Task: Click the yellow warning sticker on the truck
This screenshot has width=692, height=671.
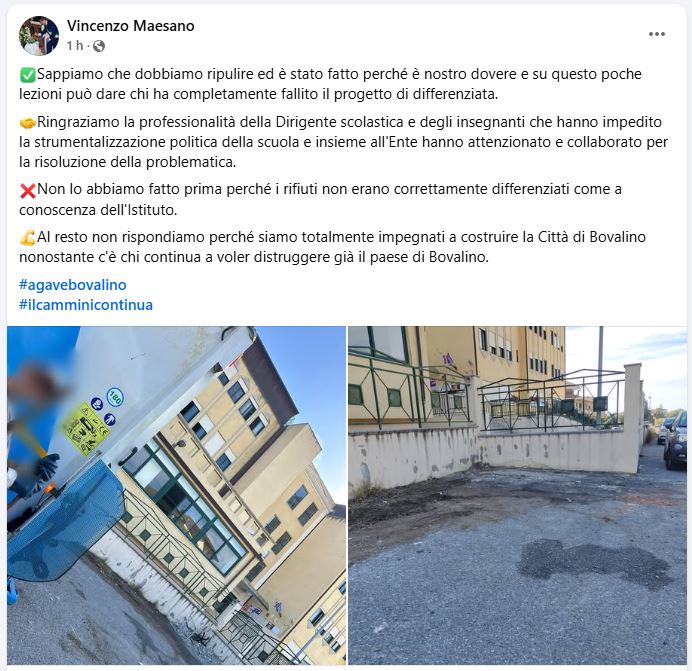Action: point(85,429)
